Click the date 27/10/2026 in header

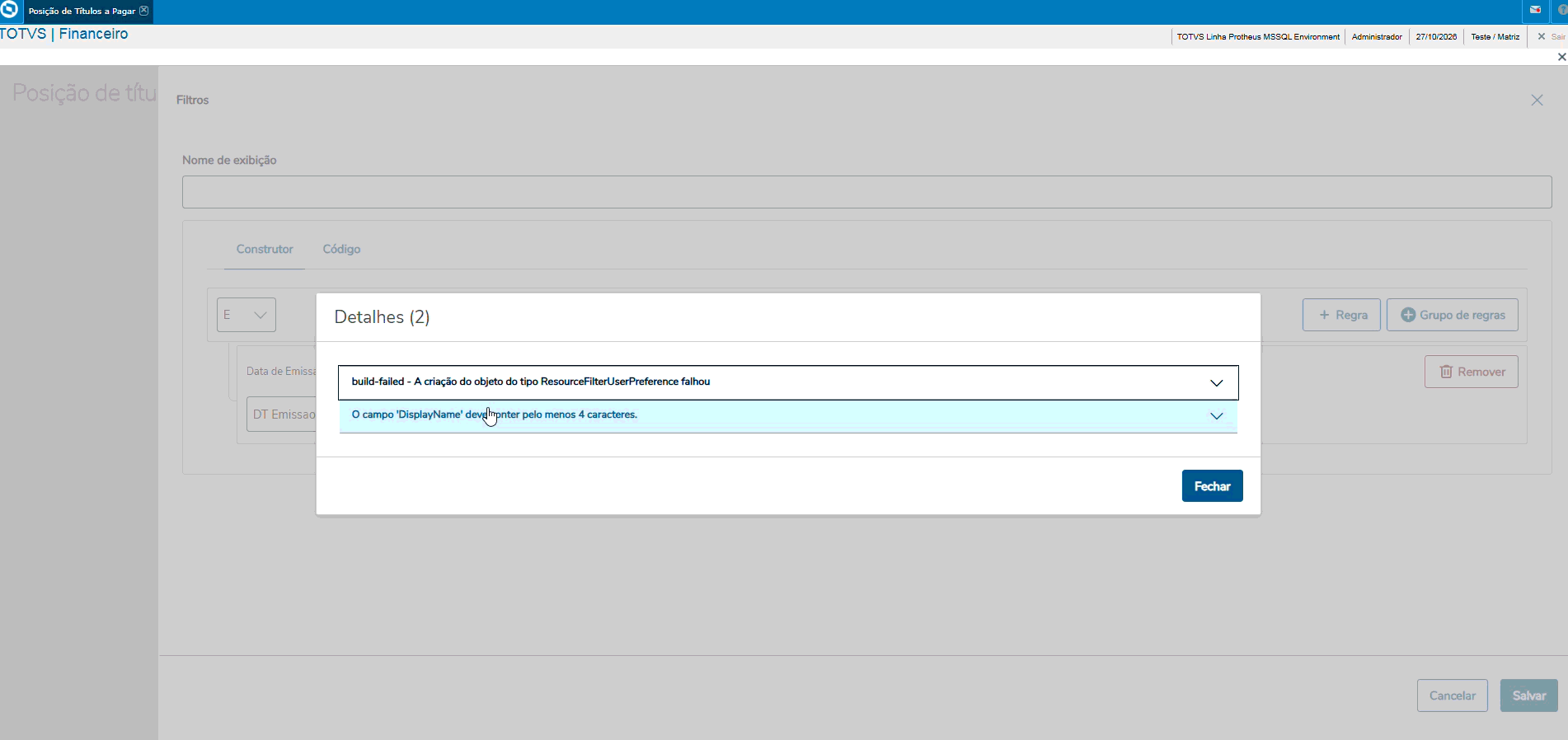pyautogui.click(x=1436, y=37)
